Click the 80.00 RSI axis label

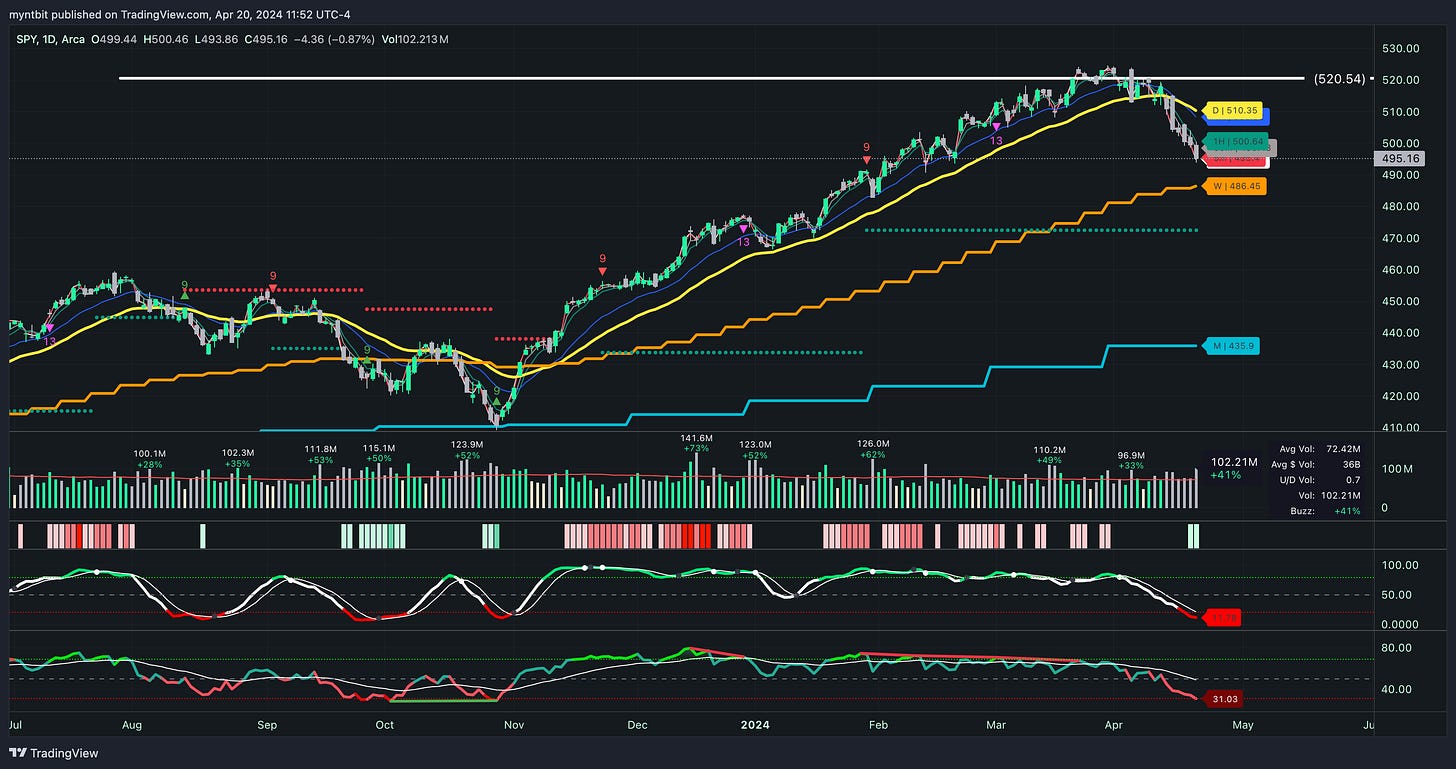point(1397,648)
